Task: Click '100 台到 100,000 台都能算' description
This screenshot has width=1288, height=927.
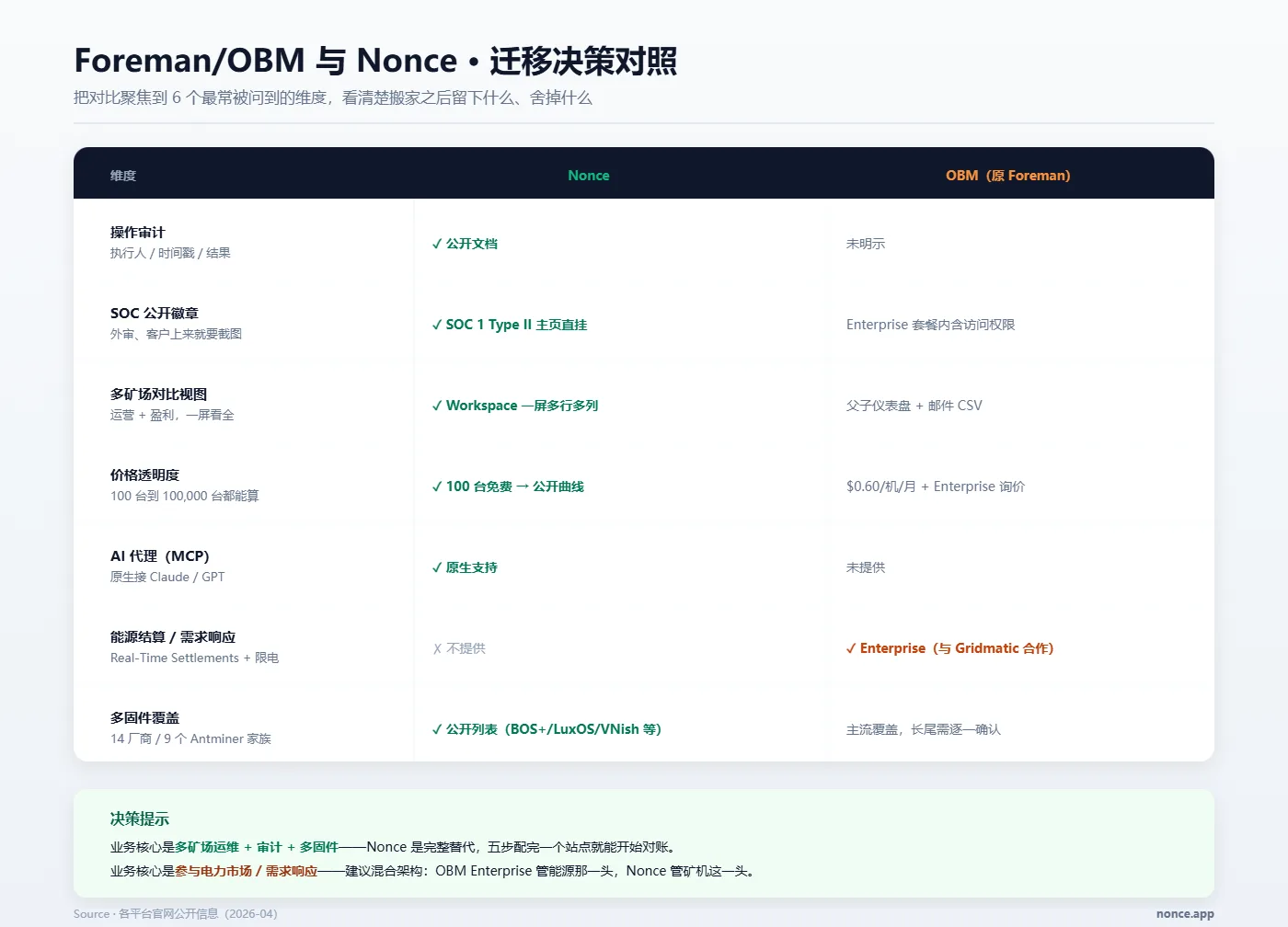Action: click(x=185, y=496)
